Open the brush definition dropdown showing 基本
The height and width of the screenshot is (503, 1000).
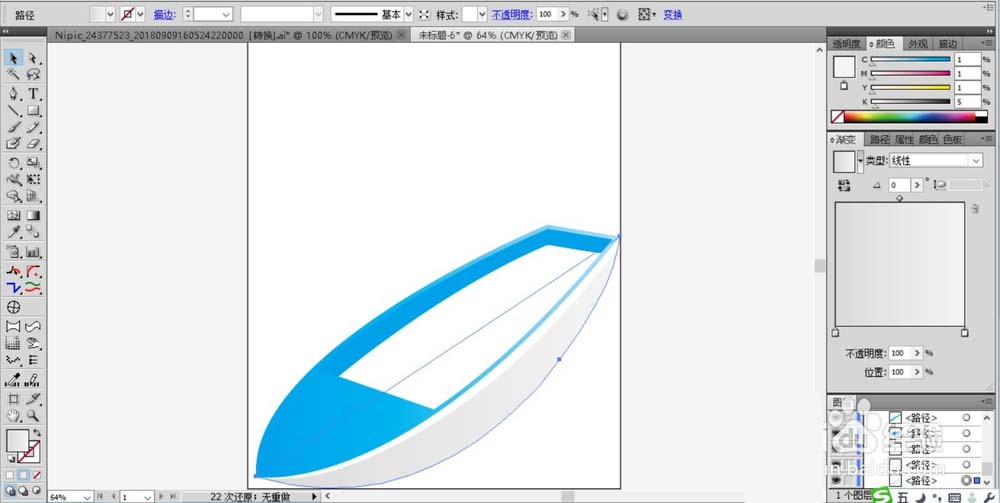[x=409, y=14]
